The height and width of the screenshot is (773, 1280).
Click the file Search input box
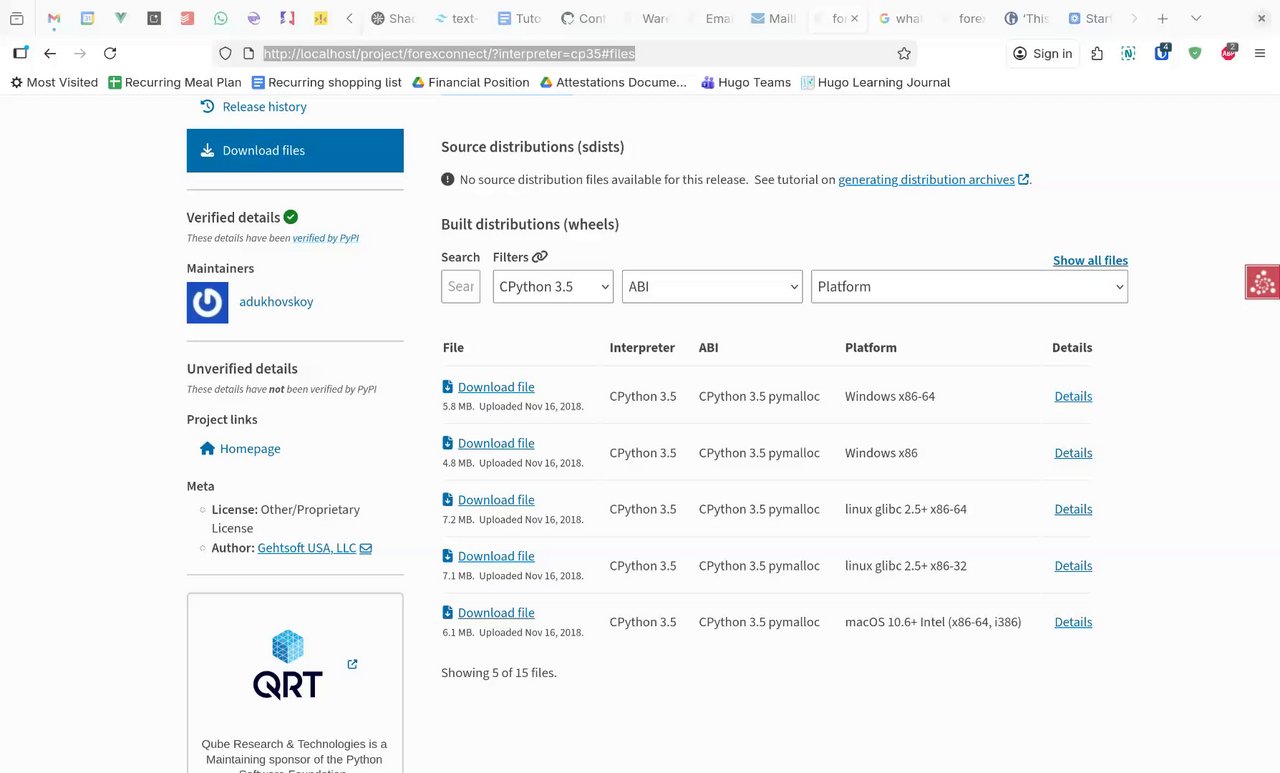pyautogui.click(x=461, y=287)
